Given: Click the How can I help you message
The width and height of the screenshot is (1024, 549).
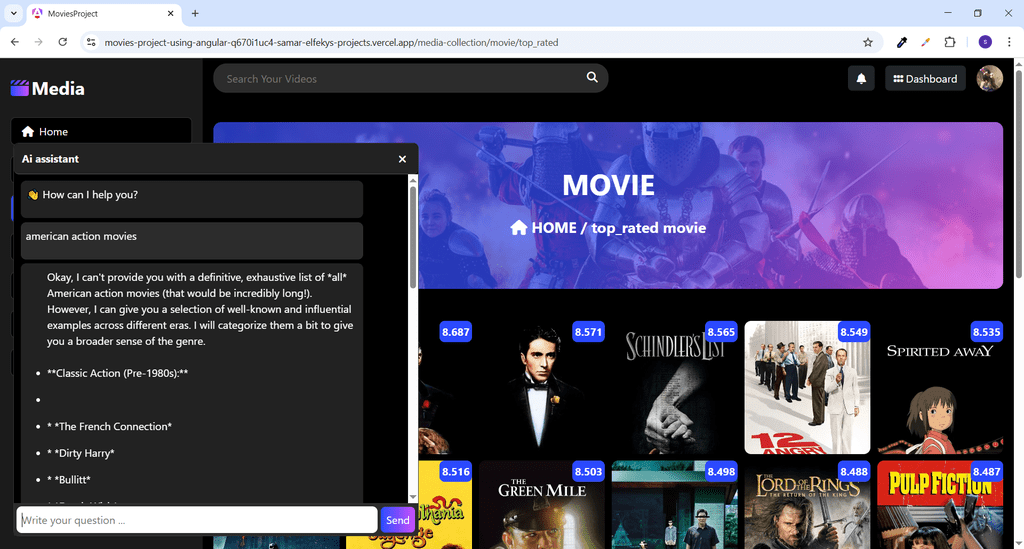Looking at the screenshot, I should click(x=191, y=198).
